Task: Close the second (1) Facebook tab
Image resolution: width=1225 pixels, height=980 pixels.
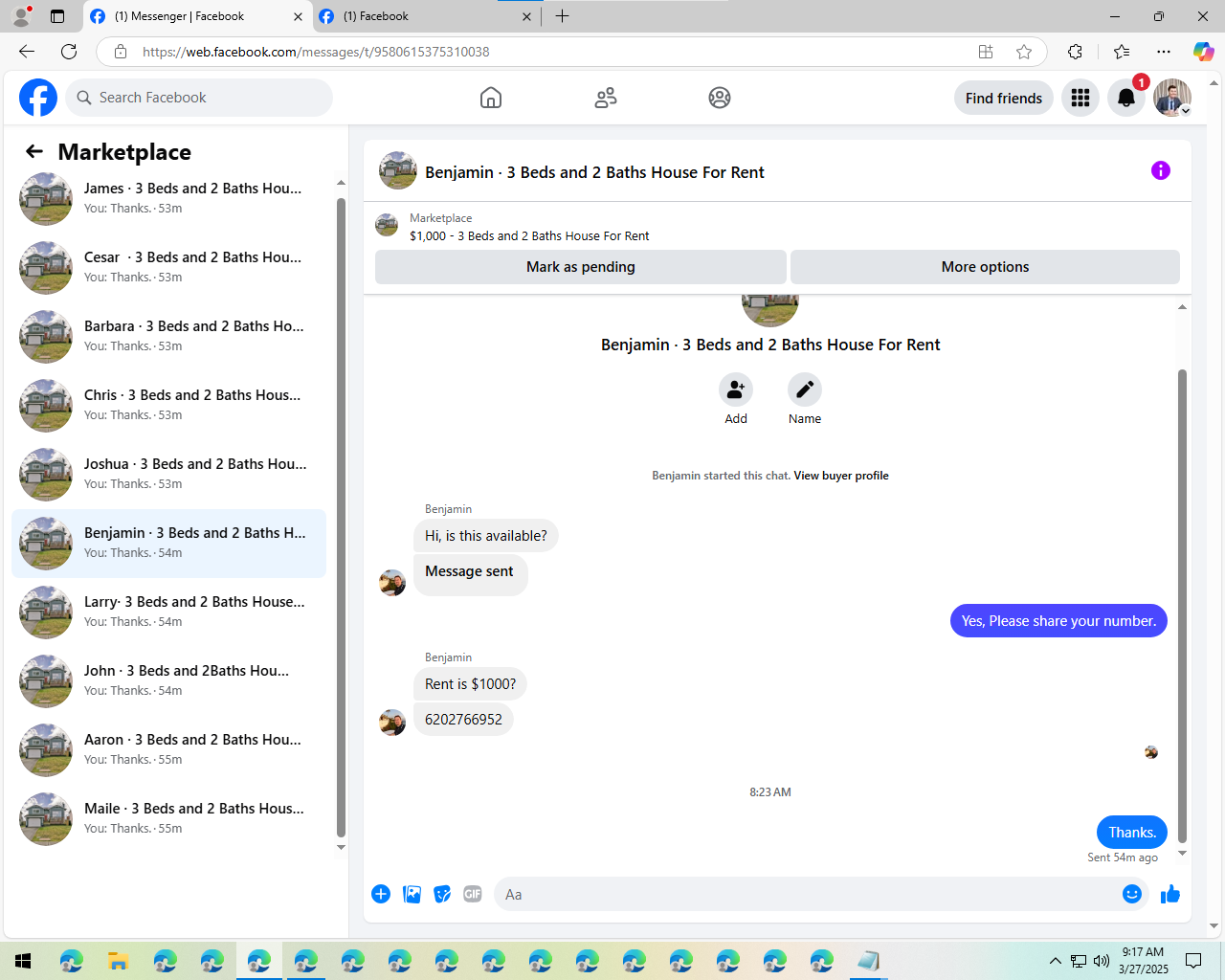Action: (x=526, y=16)
